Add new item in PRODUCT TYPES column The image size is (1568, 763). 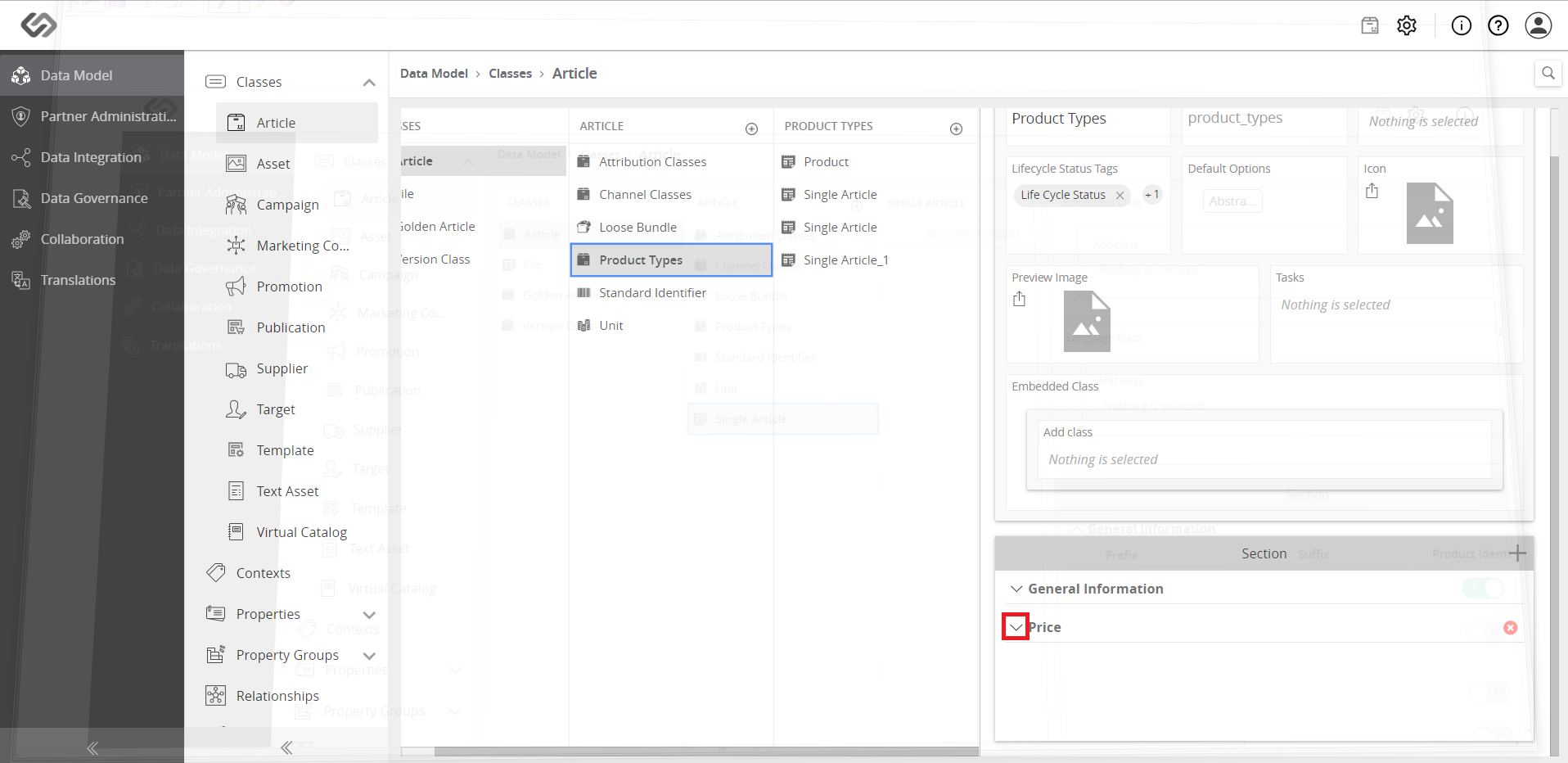click(956, 129)
